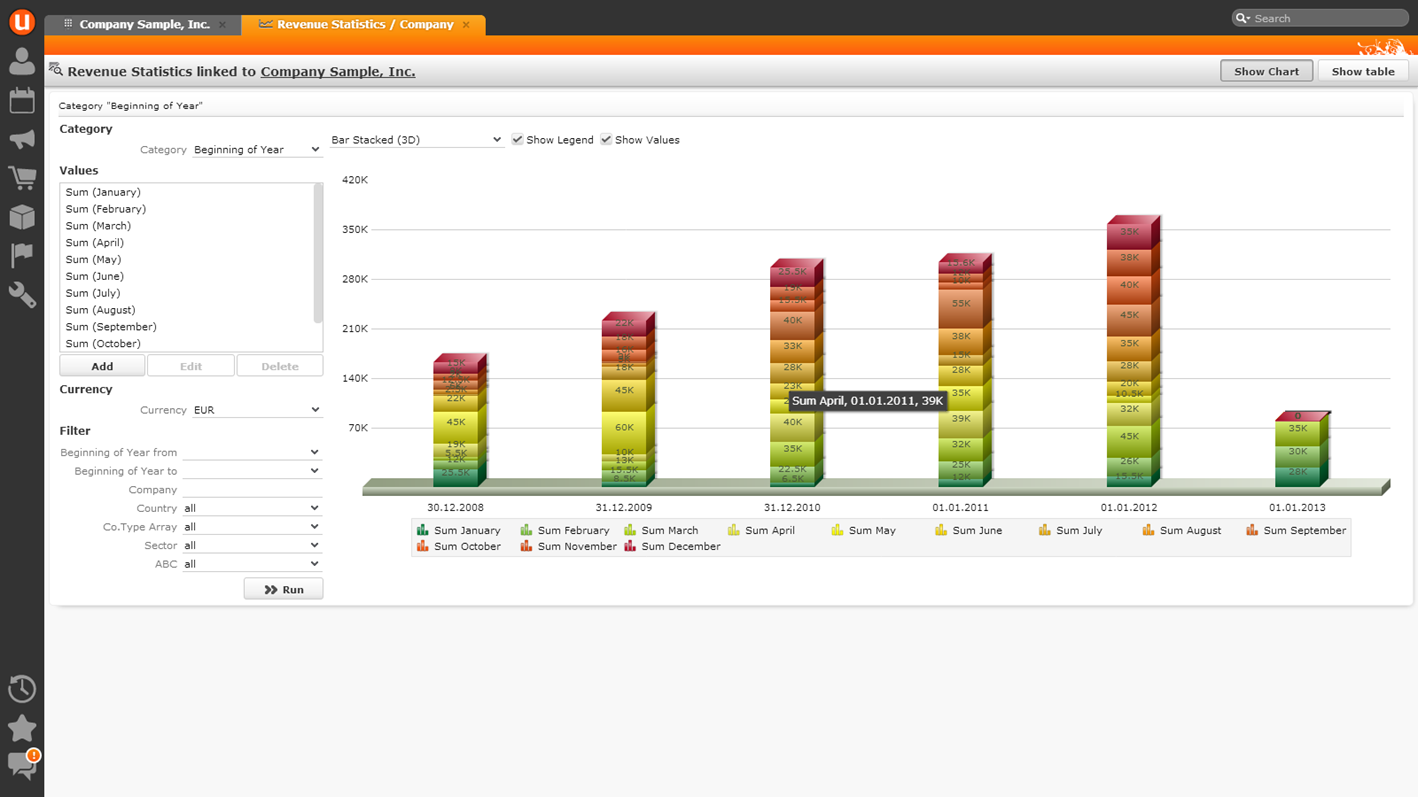Open the wrench settings icon
1418x797 pixels.
pyautogui.click(x=21, y=295)
